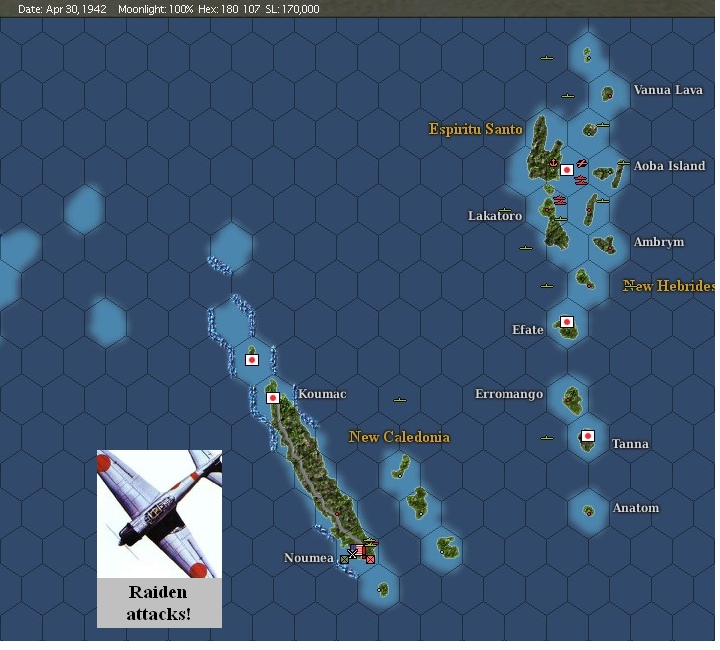Select the Japanese flag base at Espiritu Santo
Screen dimensions: 720x650
pyautogui.click(x=567, y=170)
